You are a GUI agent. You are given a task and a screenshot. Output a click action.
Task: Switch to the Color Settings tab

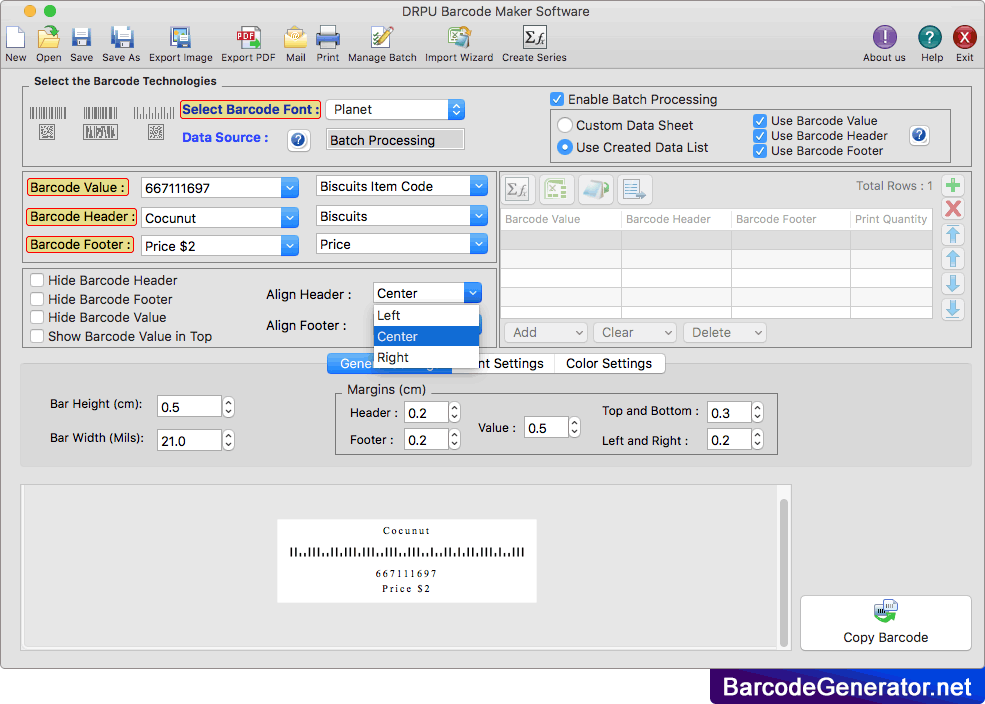[608, 364]
